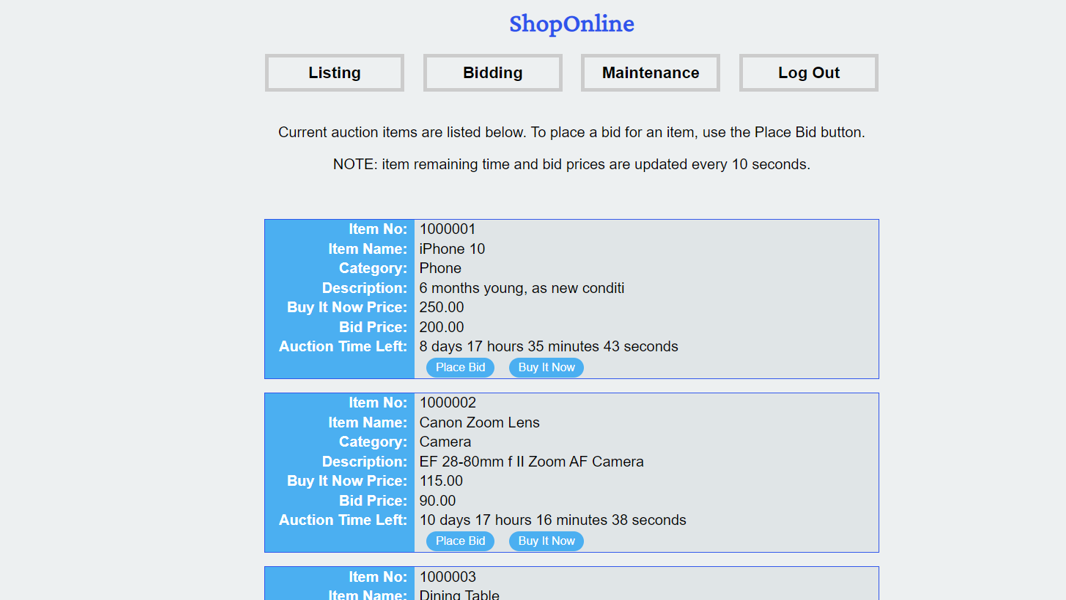This screenshot has width=1066, height=600.
Task: Place a bid on the Canon Zoom Lens
Action: click(460, 540)
